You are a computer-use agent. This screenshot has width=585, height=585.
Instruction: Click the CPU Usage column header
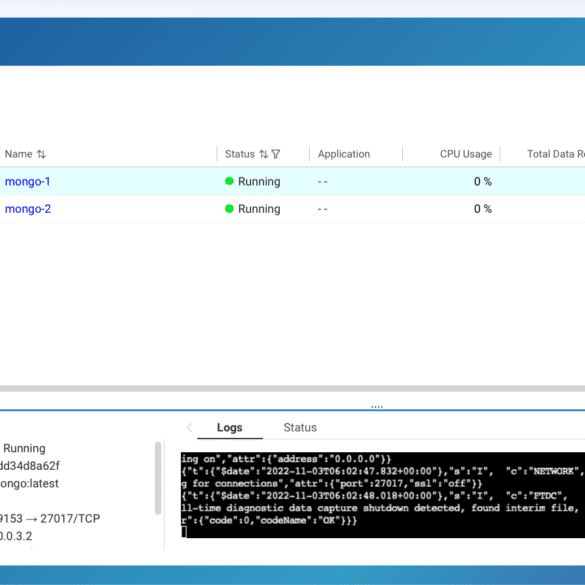pos(466,154)
